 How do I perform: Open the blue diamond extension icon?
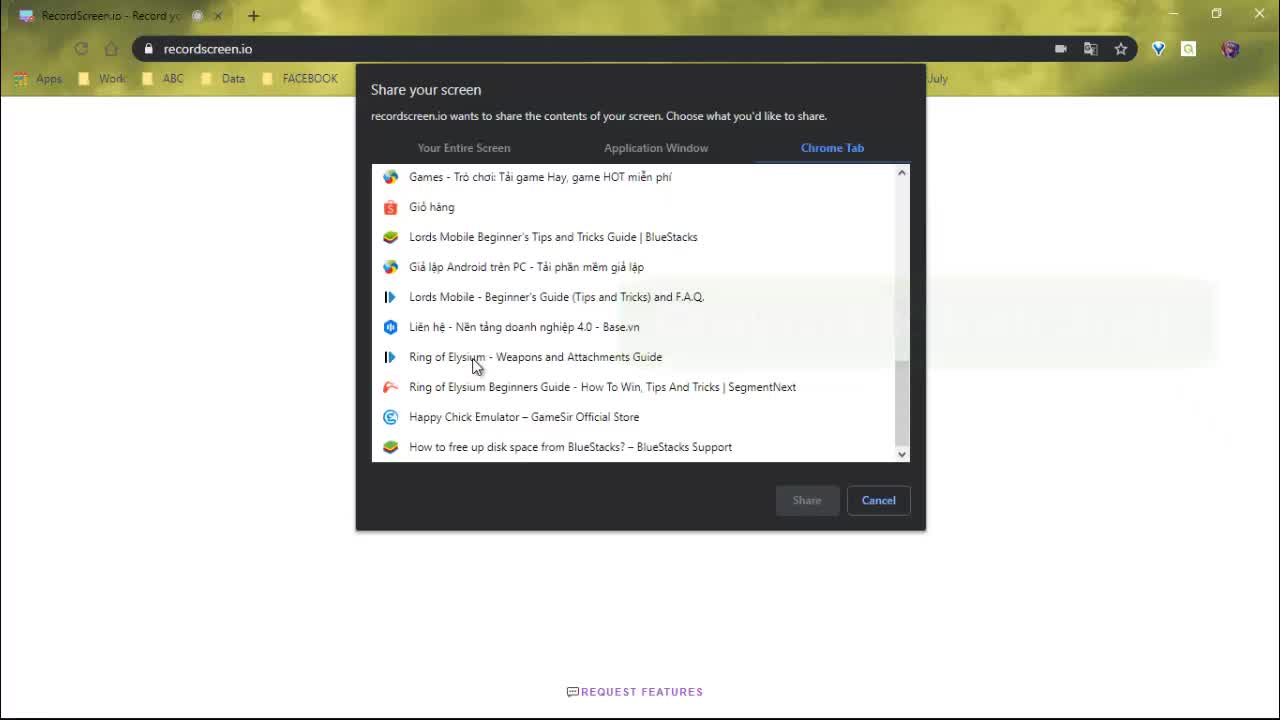point(1158,49)
